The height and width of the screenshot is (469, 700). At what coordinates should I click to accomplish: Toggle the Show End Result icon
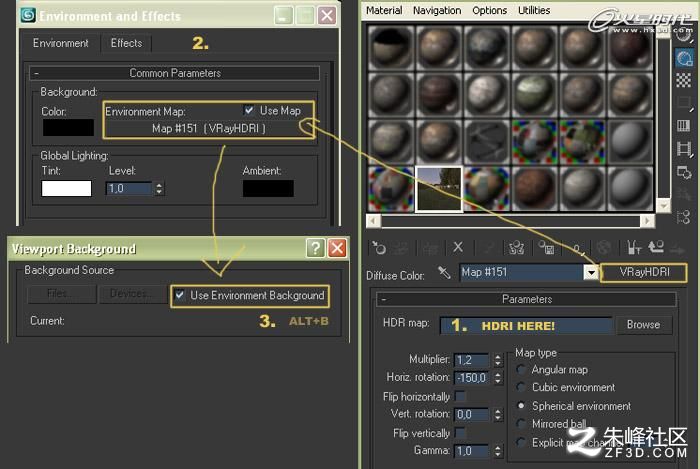coord(634,247)
